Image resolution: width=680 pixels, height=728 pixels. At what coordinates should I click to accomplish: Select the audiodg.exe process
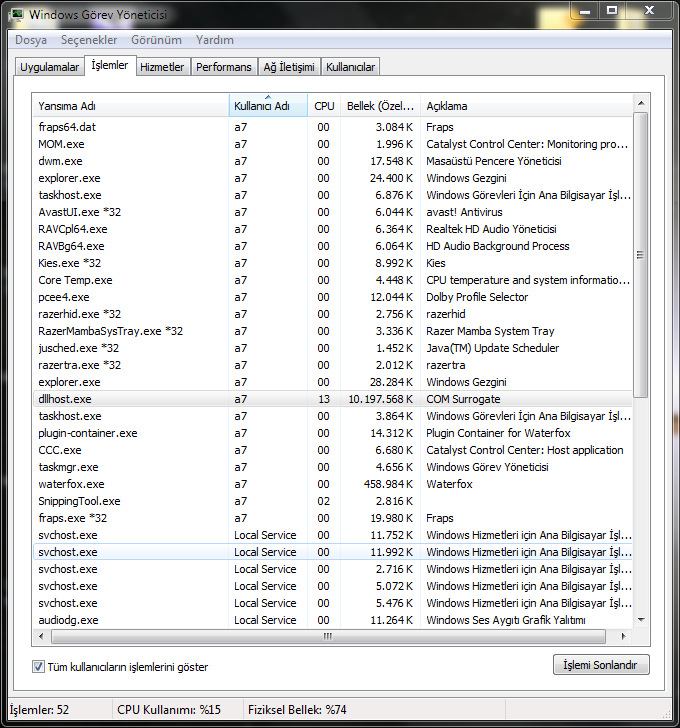coord(332,620)
